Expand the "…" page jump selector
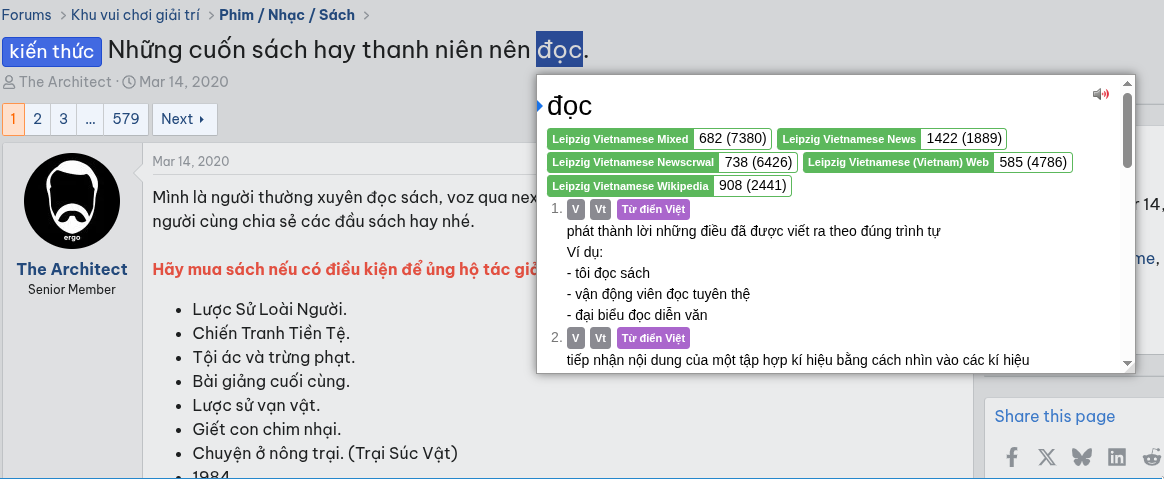Viewport: 1164px width, 479px height. [90, 119]
